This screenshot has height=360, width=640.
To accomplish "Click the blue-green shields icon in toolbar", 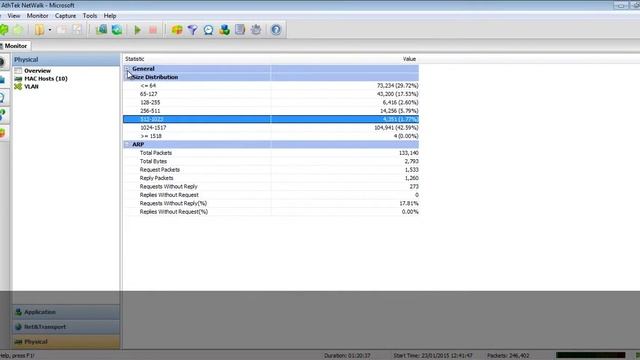I will coord(224,30).
